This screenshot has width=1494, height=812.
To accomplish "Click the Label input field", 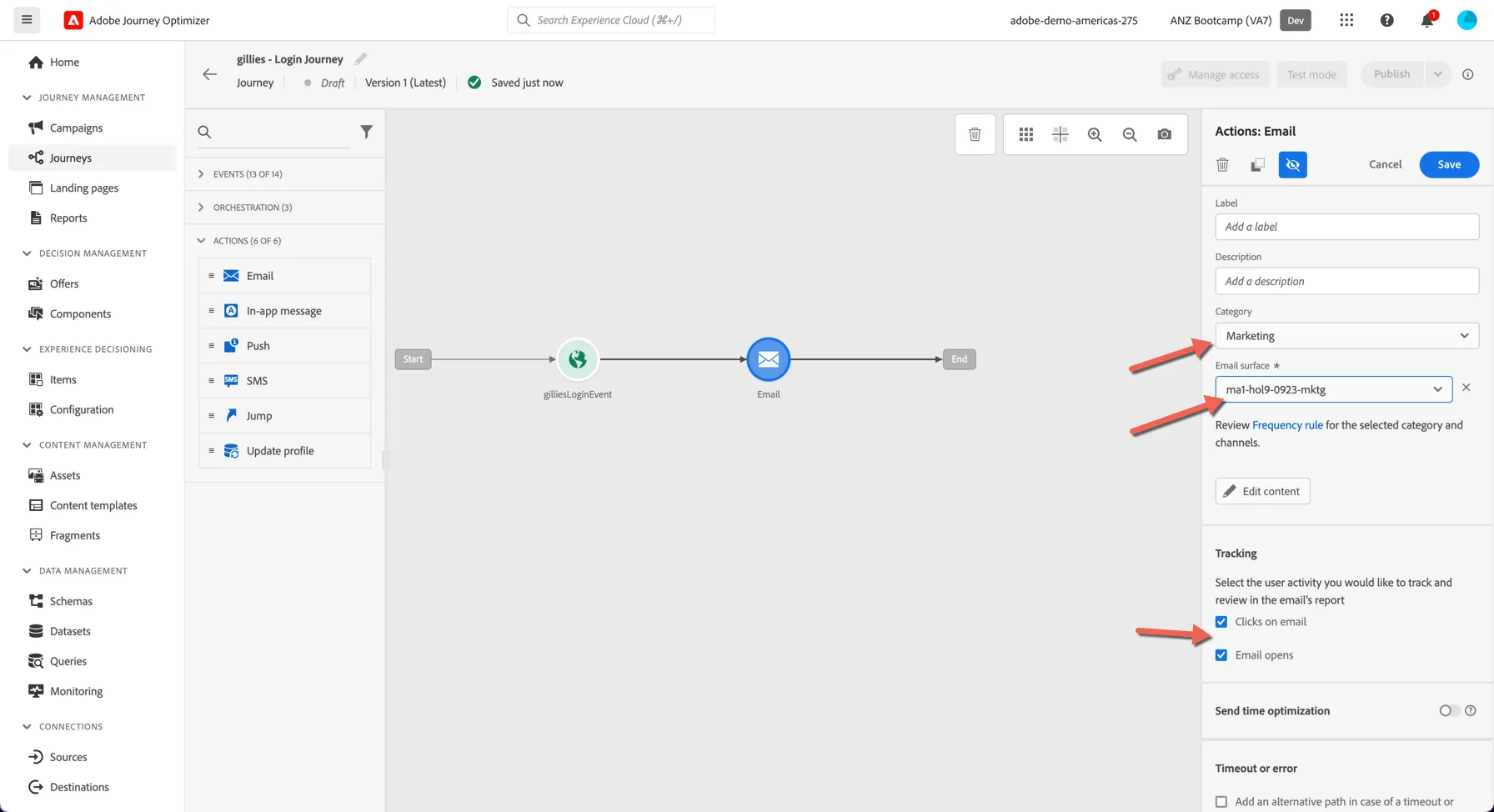I will (x=1346, y=227).
